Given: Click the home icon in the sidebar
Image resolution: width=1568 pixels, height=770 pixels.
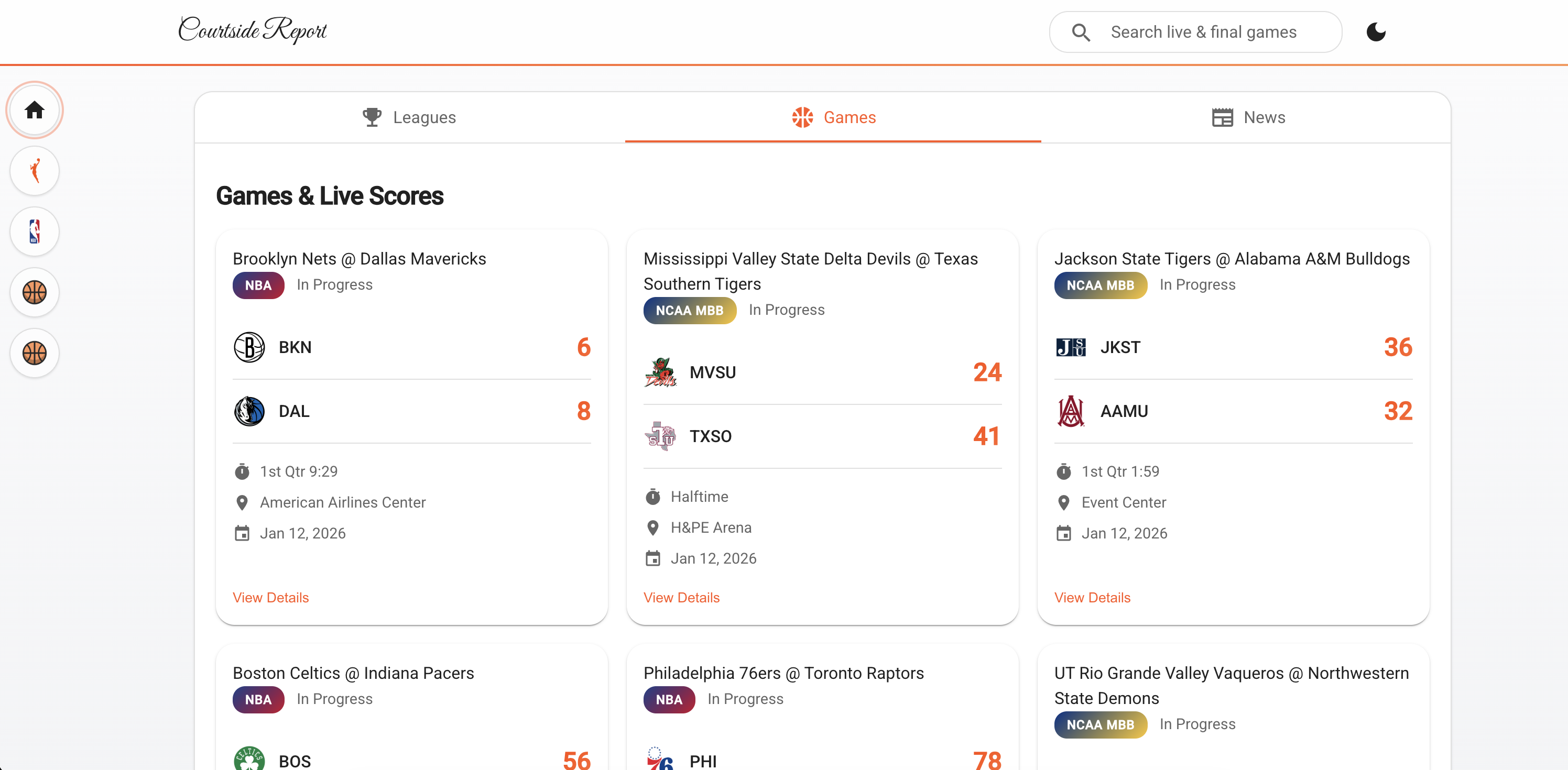Looking at the screenshot, I should pyautogui.click(x=35, y=110).
